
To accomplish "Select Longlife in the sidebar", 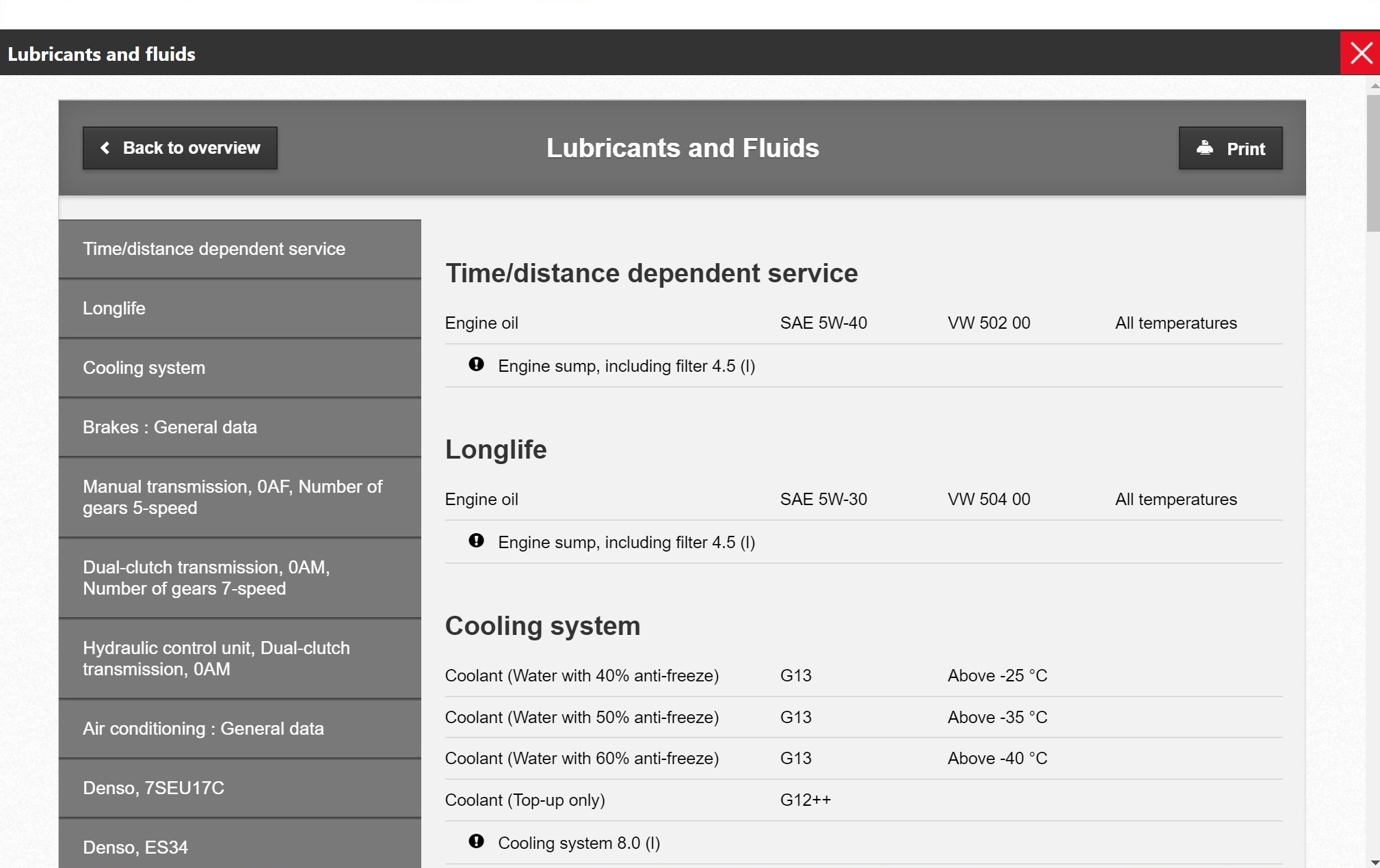I will pyautogui.click(x=240, y=308).
